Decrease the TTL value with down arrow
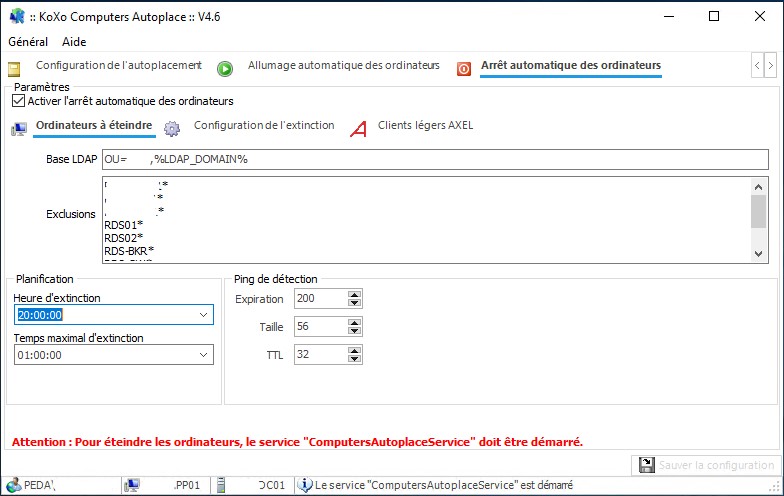784x496 pixels. [x=354, y=358]
